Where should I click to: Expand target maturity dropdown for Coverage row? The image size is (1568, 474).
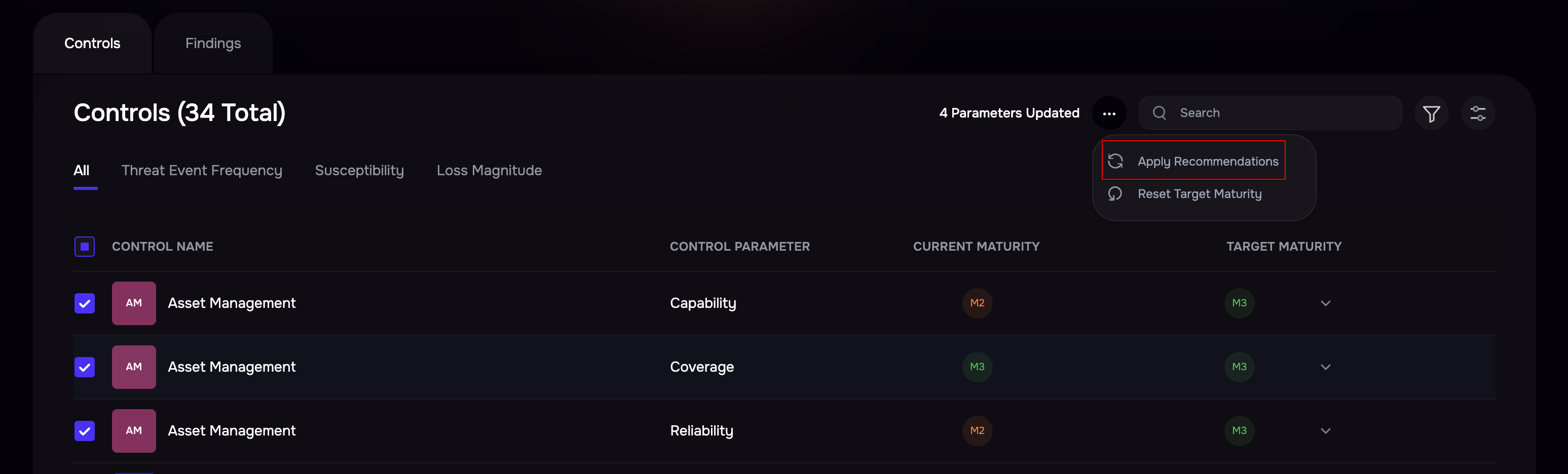click(x=1325, y=367)
